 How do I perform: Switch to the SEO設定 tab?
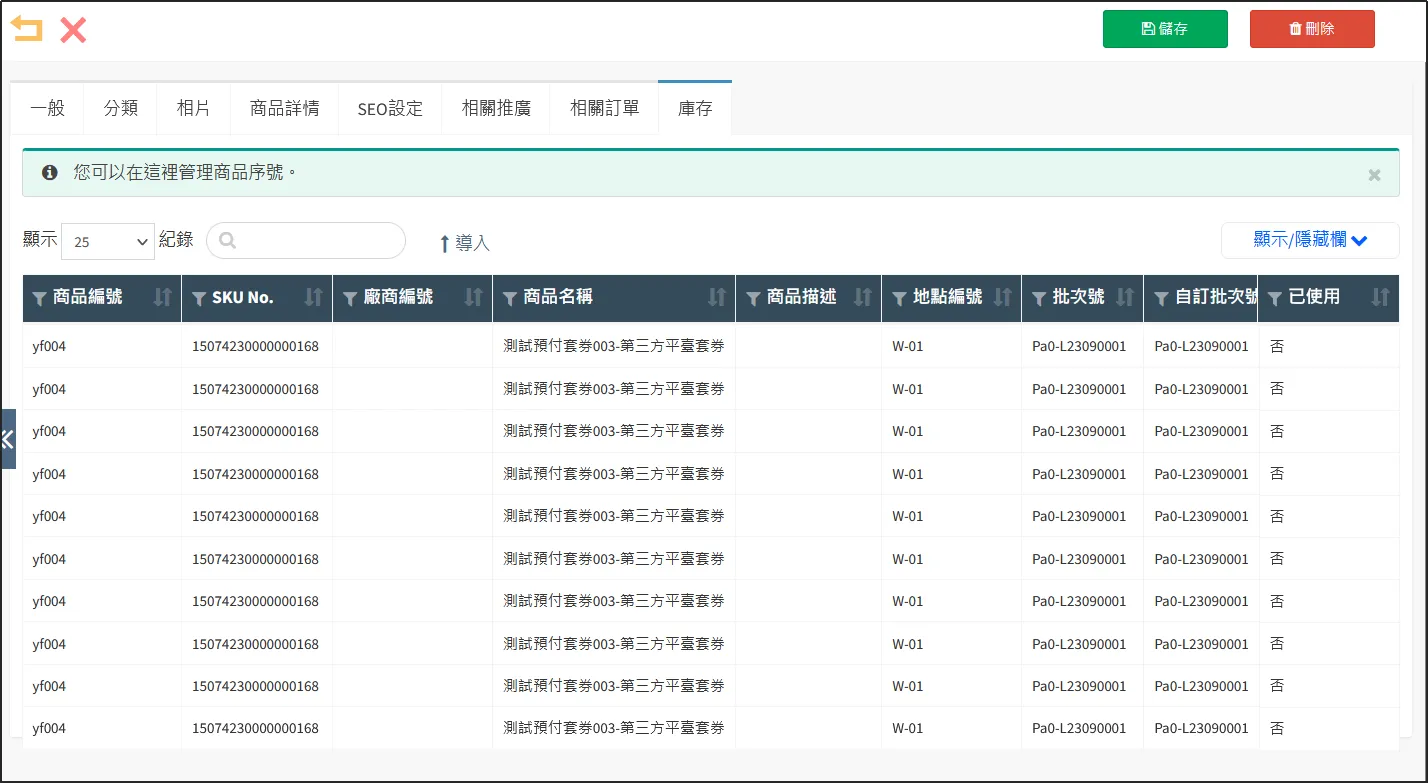click(390, 108)
